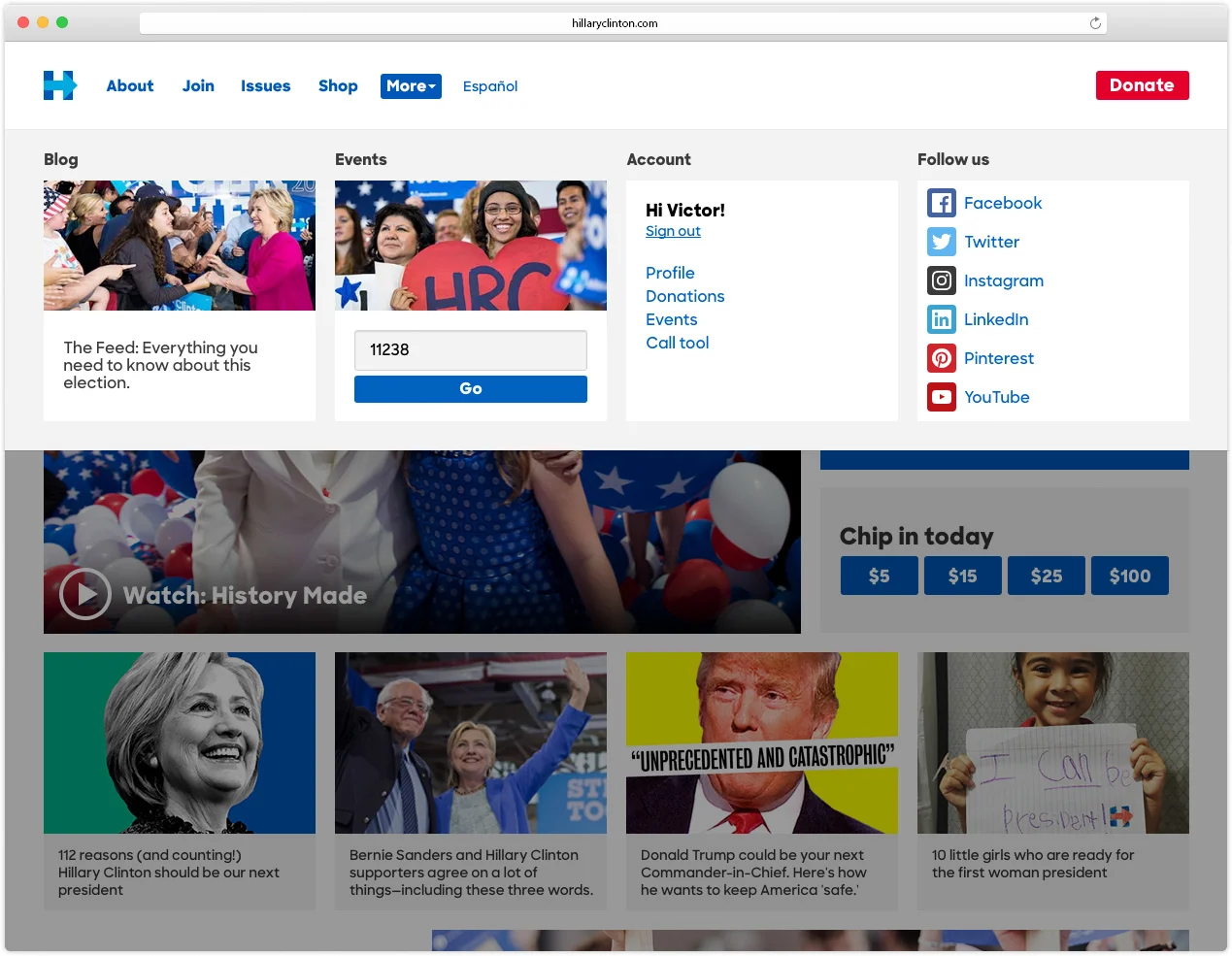Read Donald Trump Commander-in-Chief headline

coord(753,873)
